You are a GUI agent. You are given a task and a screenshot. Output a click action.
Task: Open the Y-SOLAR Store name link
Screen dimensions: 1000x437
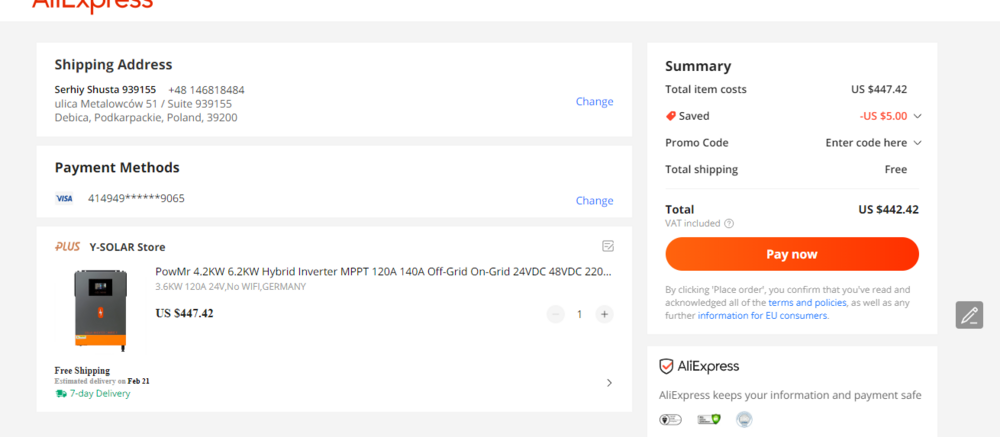pyautogui.click(x=127, y=247)
